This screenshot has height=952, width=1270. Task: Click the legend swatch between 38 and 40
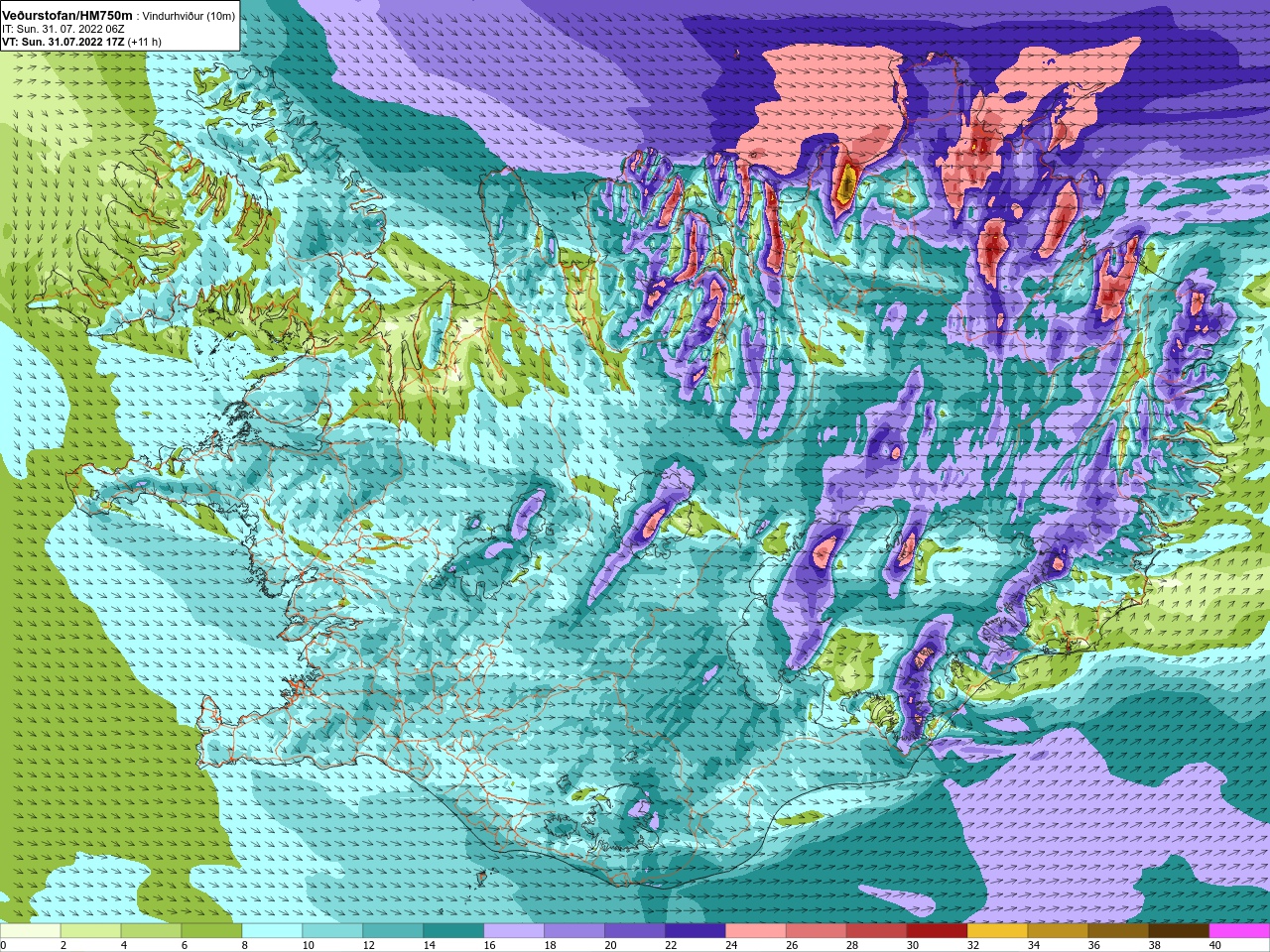[1181, 931]
